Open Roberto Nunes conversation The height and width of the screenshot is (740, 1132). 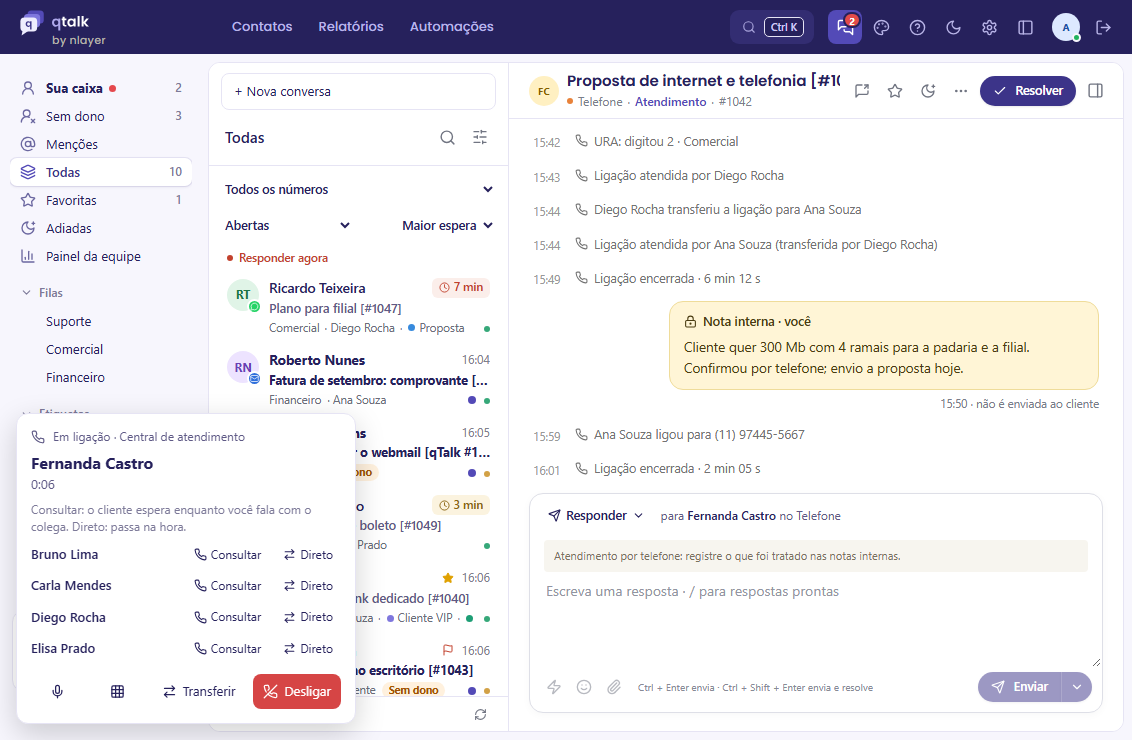pyautogui.click(x=359, y=380)
